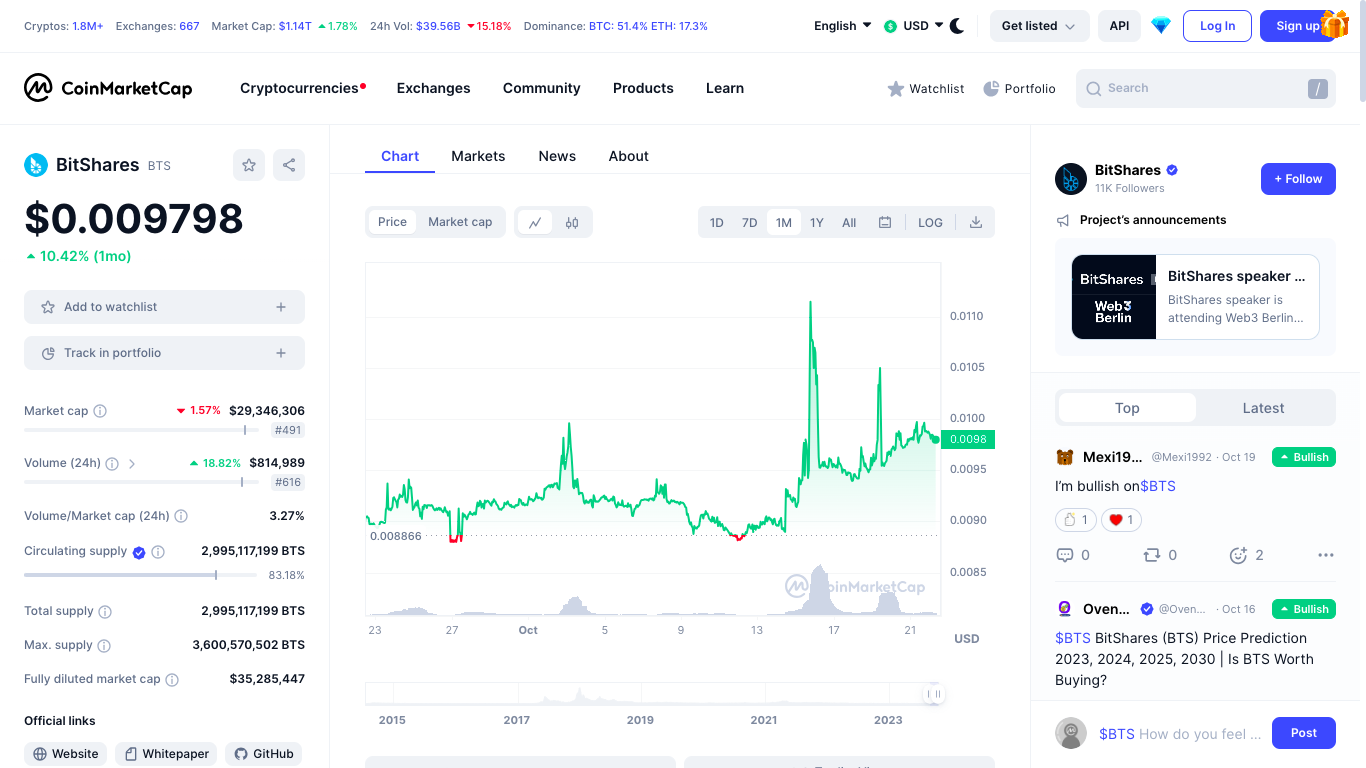Open Get listed dropdown

point(1040,26)
